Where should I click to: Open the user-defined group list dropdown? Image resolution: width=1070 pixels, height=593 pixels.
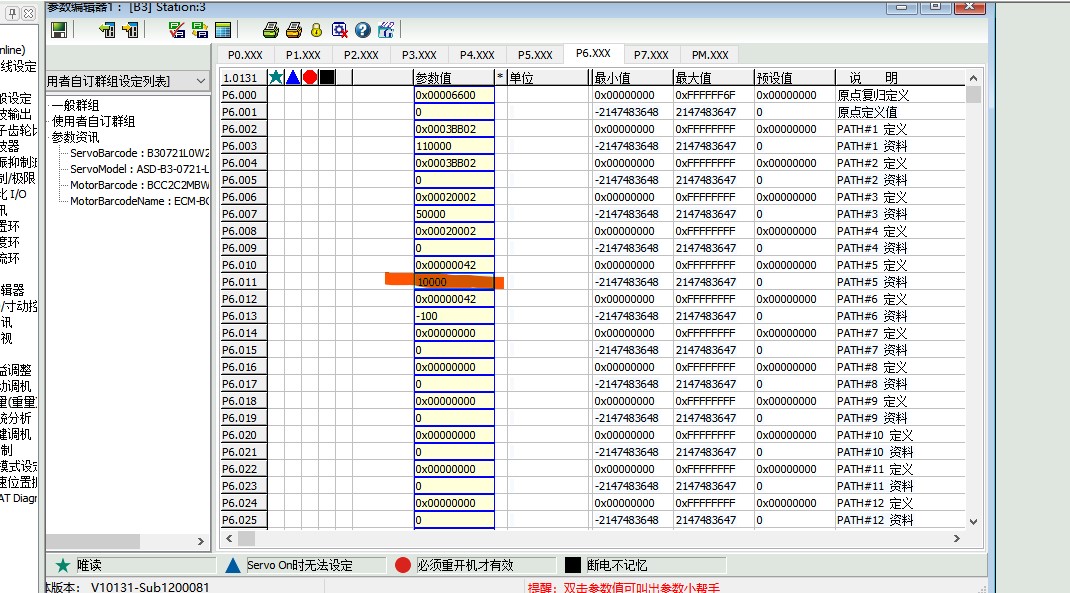click(x=201, y=80)
